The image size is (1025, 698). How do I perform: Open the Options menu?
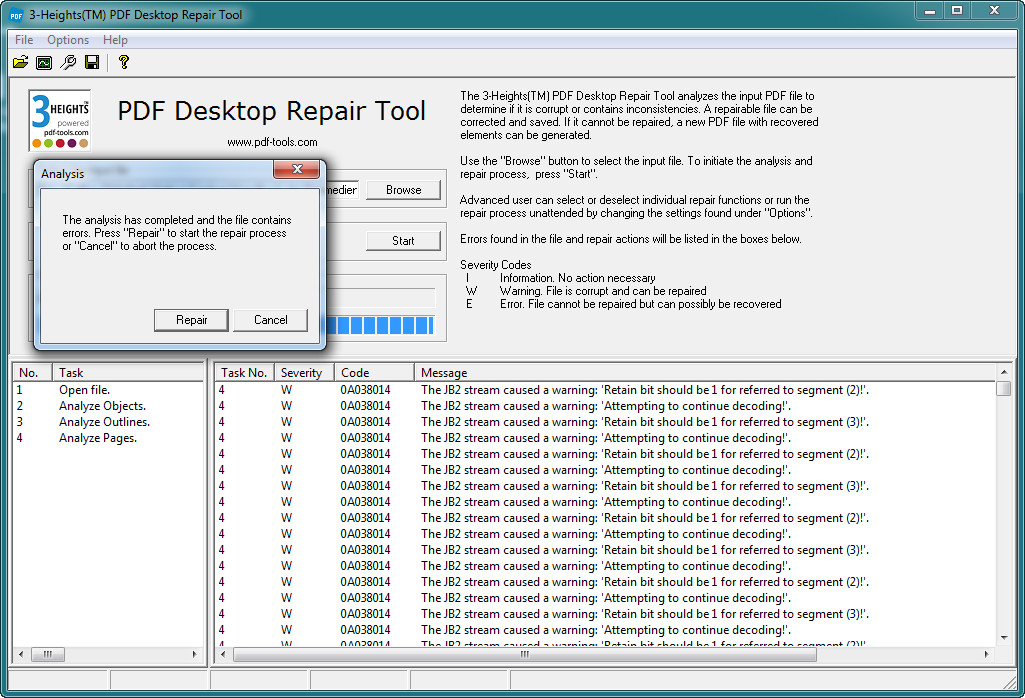coord(68,40)
